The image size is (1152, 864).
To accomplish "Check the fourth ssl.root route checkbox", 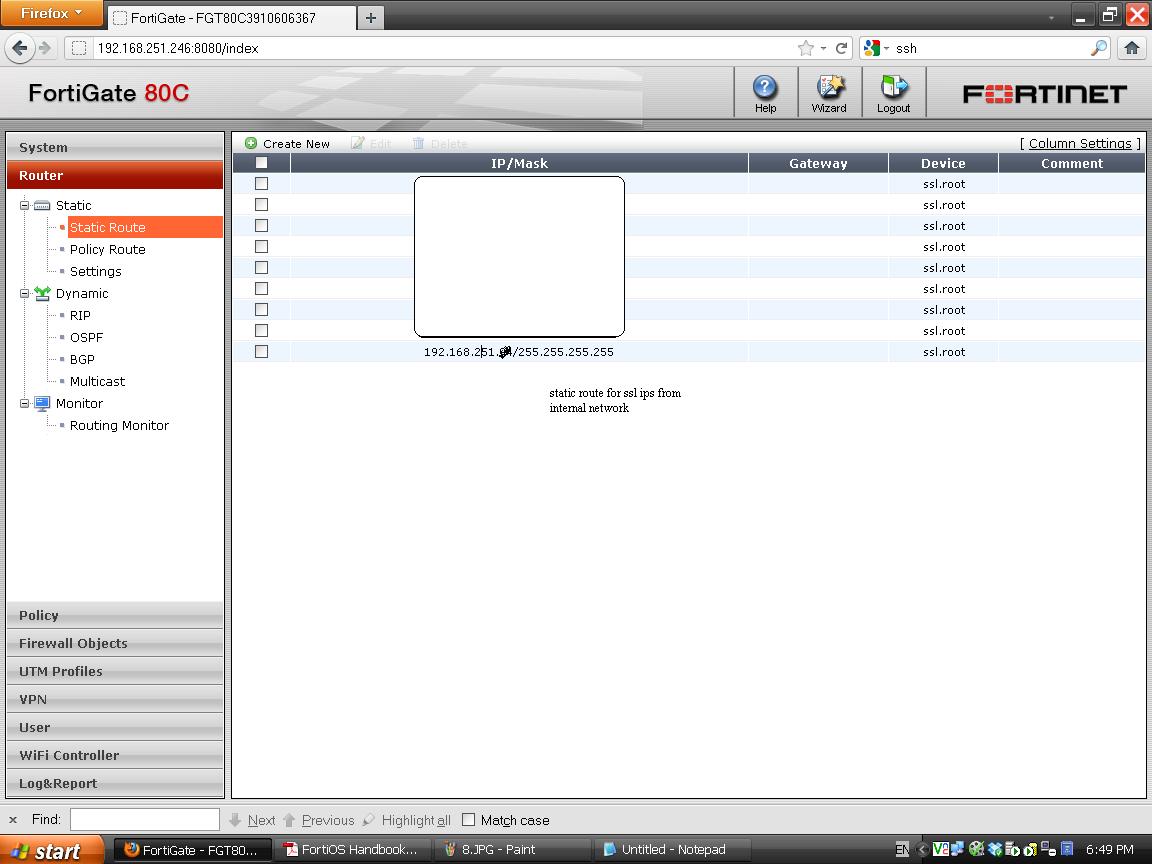I will [x=262, y=247].
